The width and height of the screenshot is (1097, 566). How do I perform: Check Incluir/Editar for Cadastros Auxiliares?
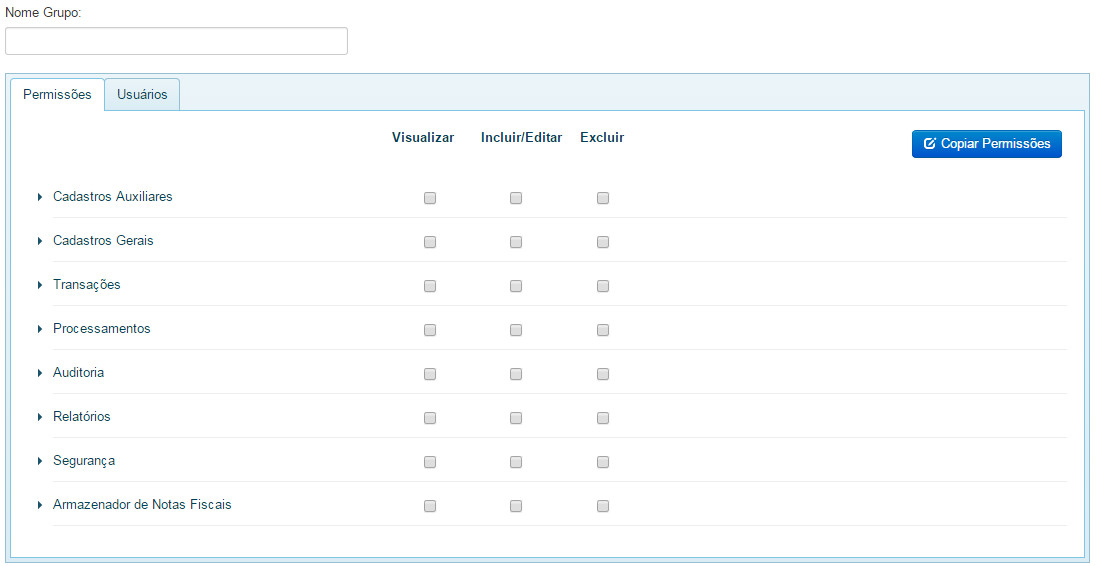click(516, 198)
